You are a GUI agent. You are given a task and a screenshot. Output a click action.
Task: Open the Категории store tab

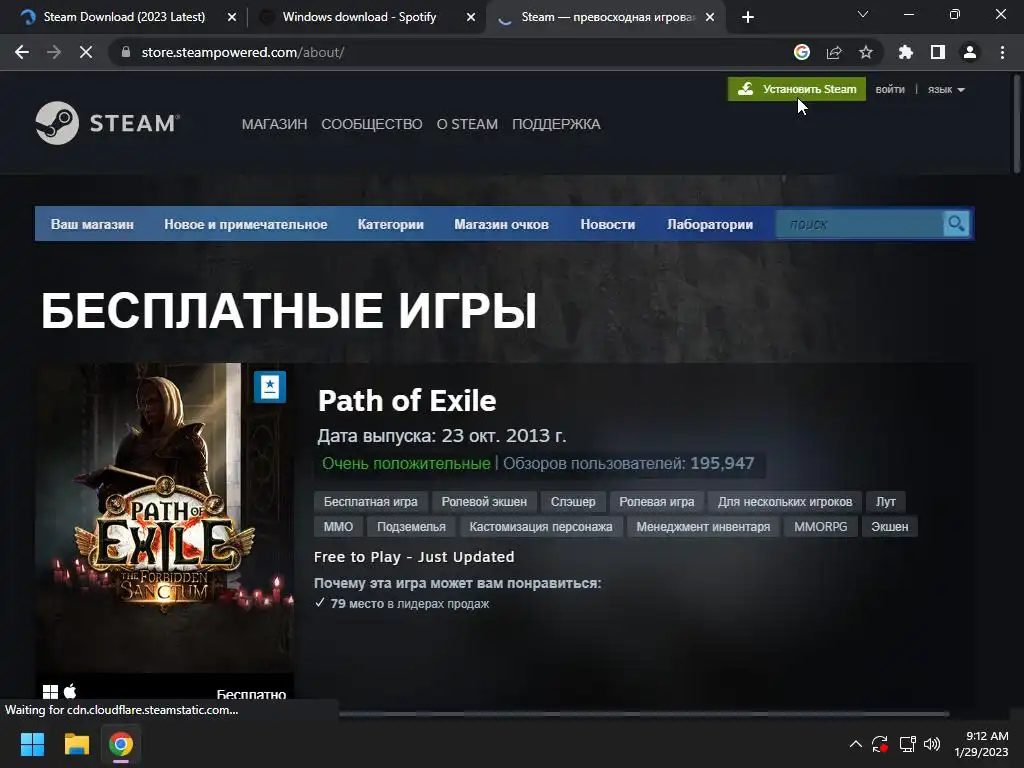point(391,224)
